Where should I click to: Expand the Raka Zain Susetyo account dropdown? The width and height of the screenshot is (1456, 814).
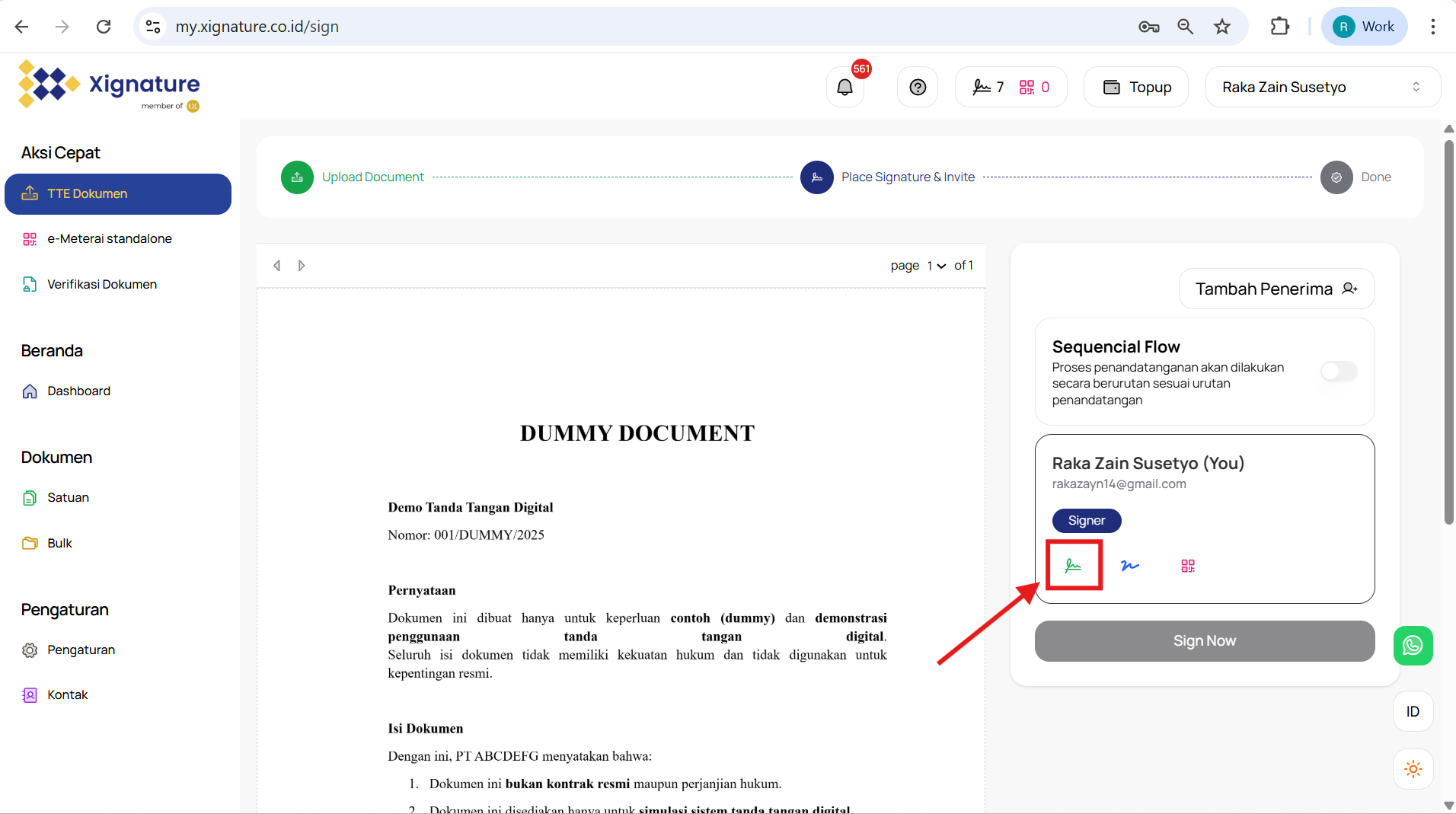pos(1322,88)
